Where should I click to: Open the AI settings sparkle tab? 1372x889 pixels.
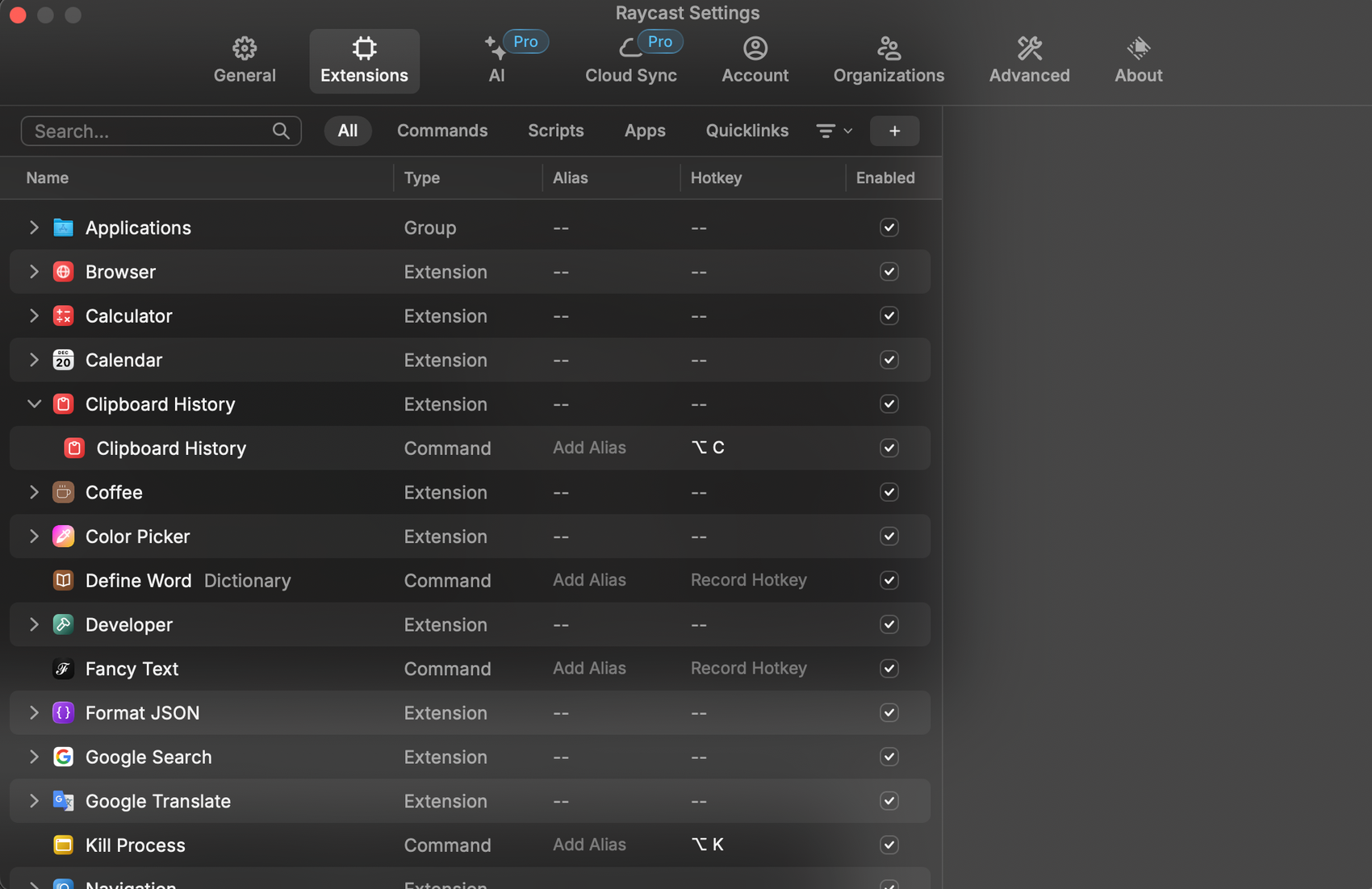click(496, 61)
